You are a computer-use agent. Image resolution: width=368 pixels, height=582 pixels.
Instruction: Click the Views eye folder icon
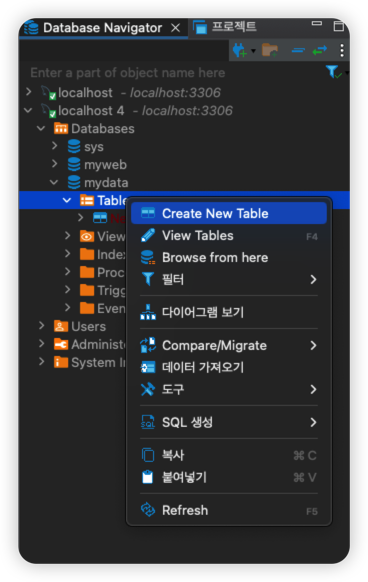(87, 236)
